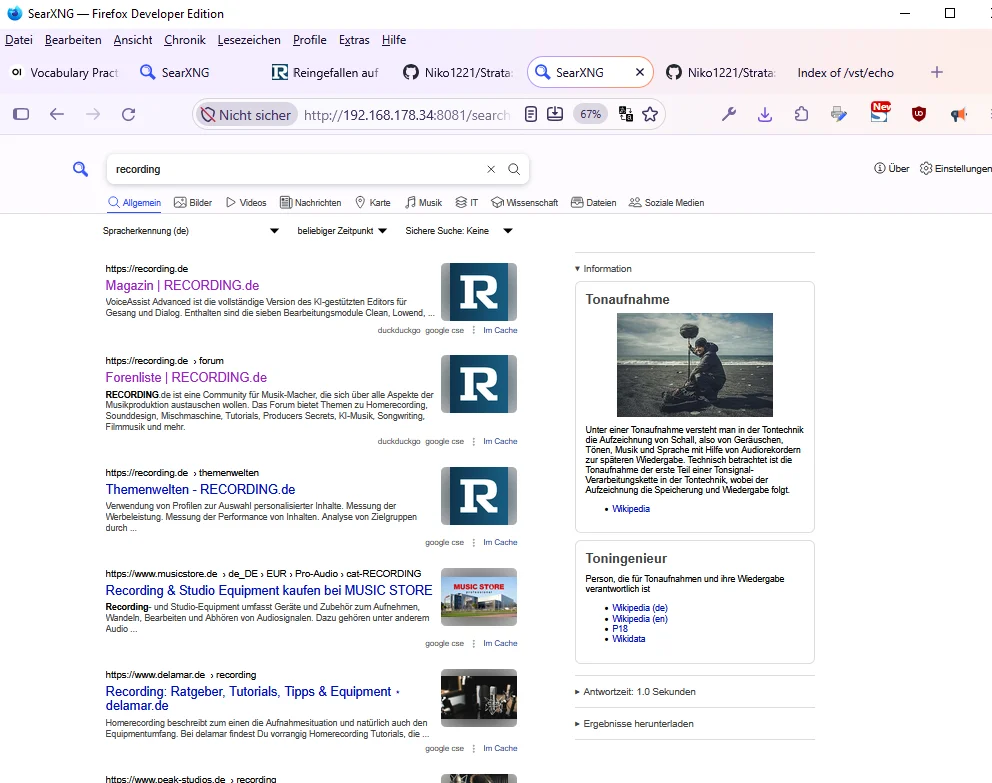The width and height of the screenshot is (992, 783).
Task: Click the 67% zoom level badge
Action: pos(590,114)
